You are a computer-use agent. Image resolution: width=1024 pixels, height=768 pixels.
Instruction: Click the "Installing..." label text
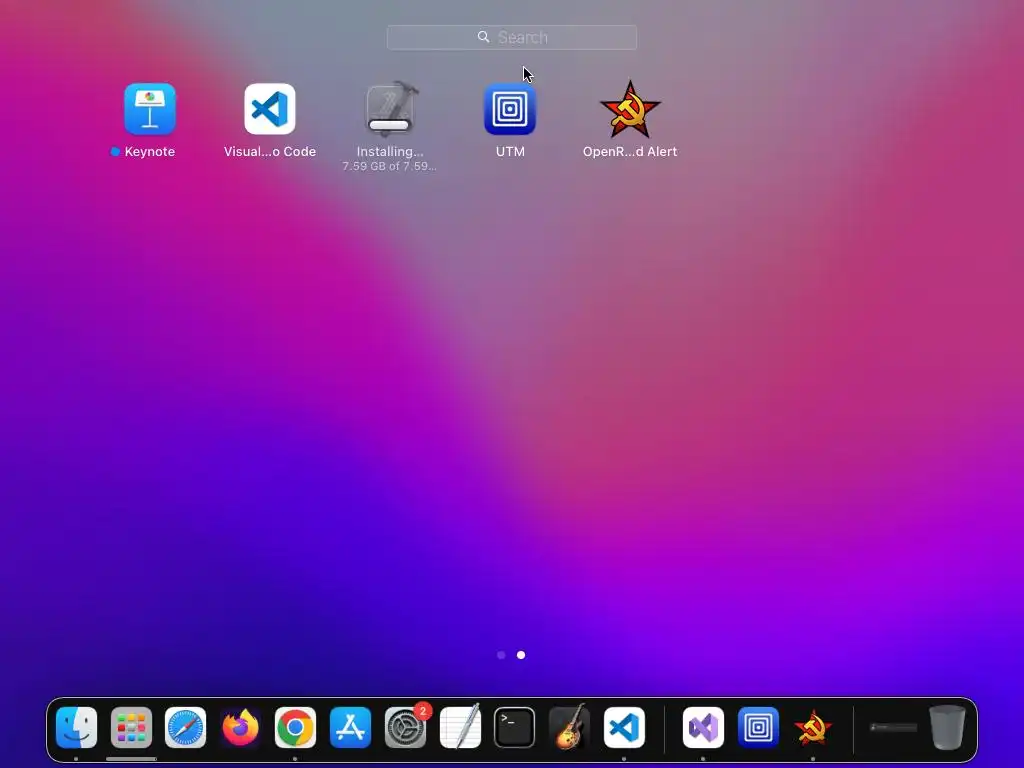(390, 152)
